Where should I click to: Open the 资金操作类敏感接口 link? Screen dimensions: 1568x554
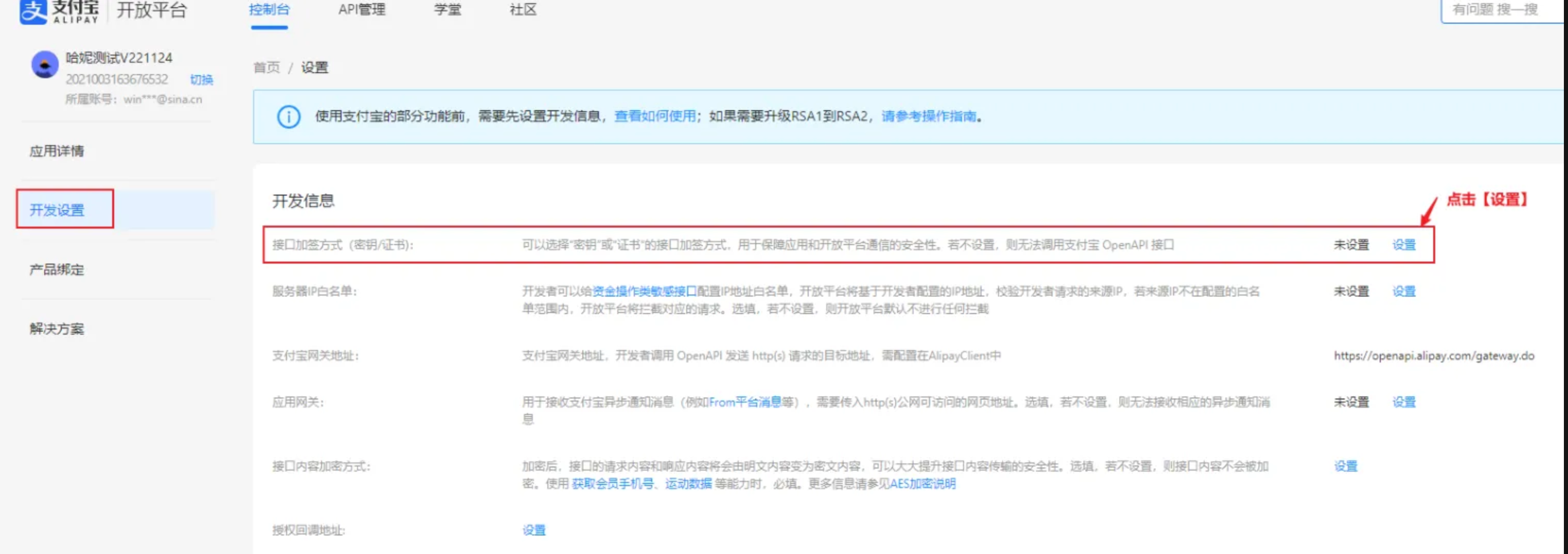[645, 291]
